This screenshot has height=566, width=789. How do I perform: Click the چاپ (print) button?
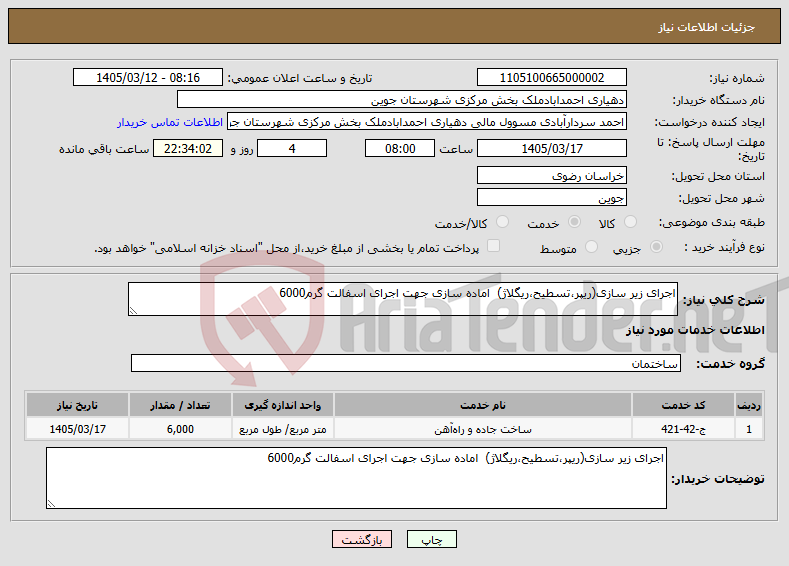click(x=432, y=539)
